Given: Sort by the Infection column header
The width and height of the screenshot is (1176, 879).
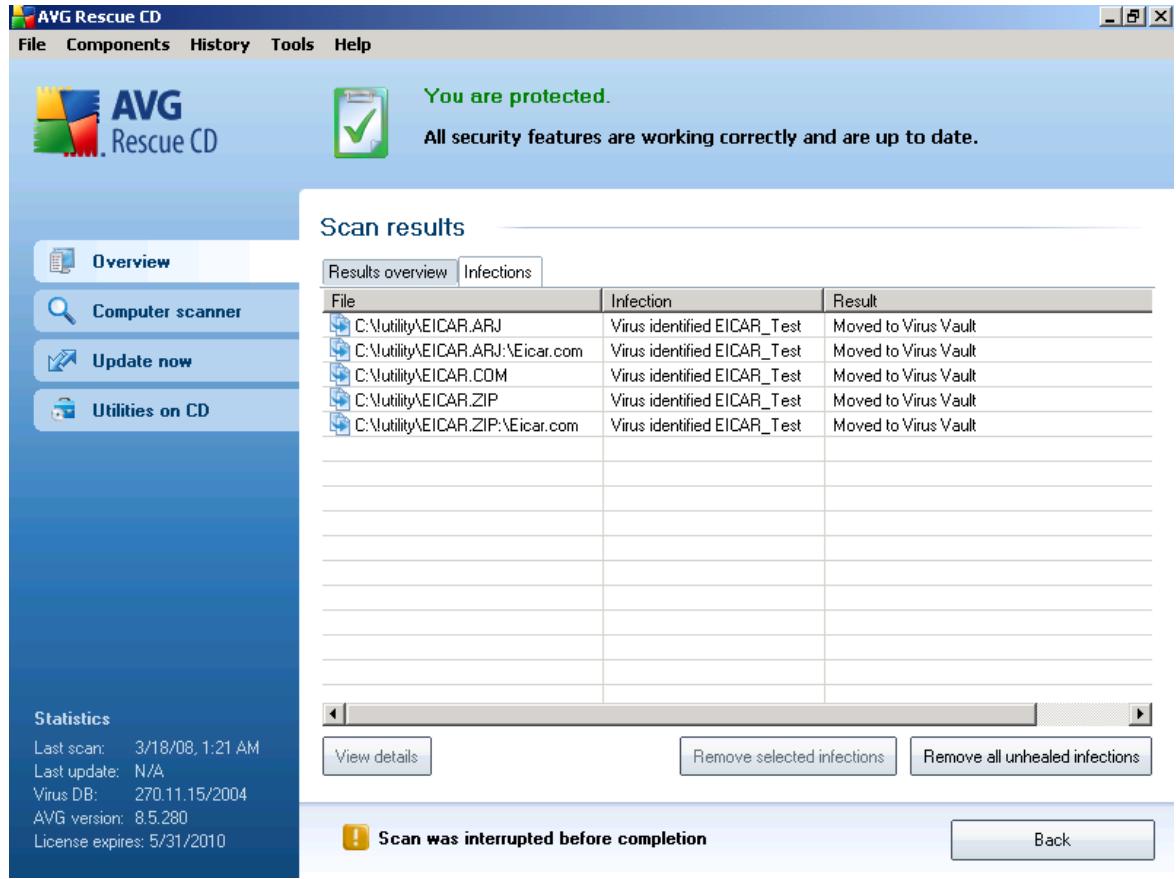Looking at the screenshot, I should coord(713,301).
